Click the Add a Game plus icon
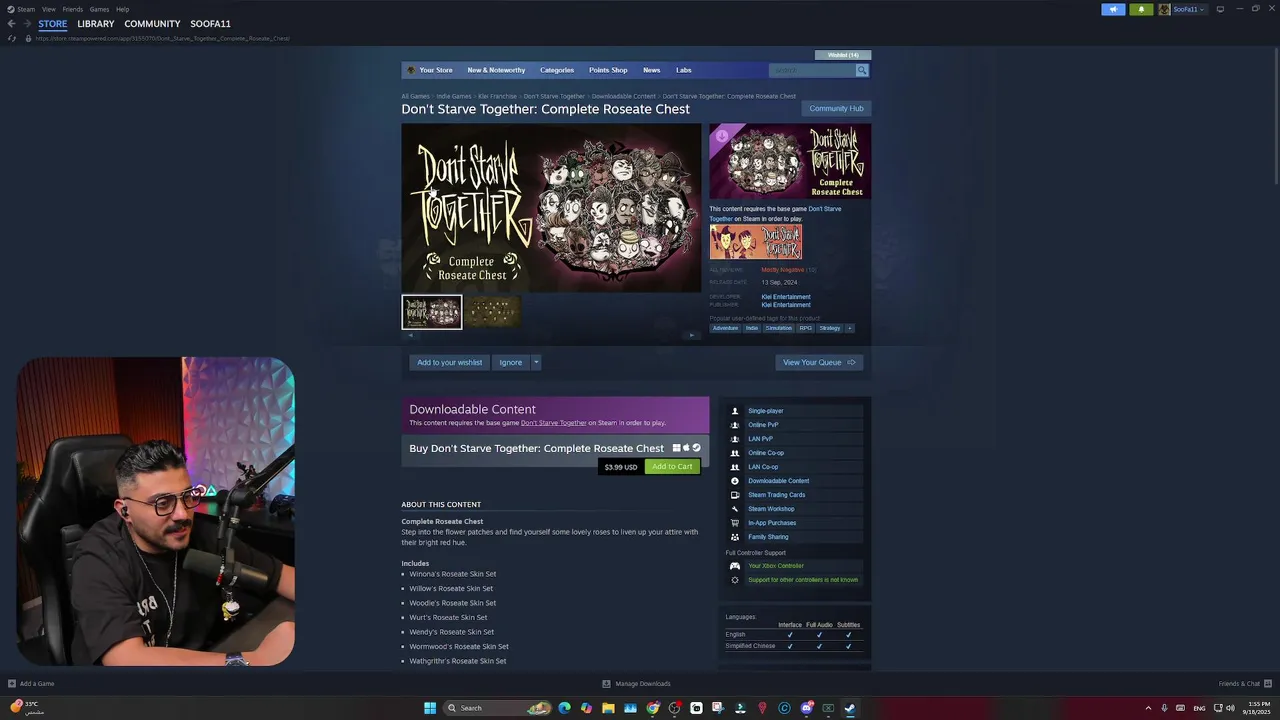This screenshot has height=720, width=1280. (x=12, y=684)
